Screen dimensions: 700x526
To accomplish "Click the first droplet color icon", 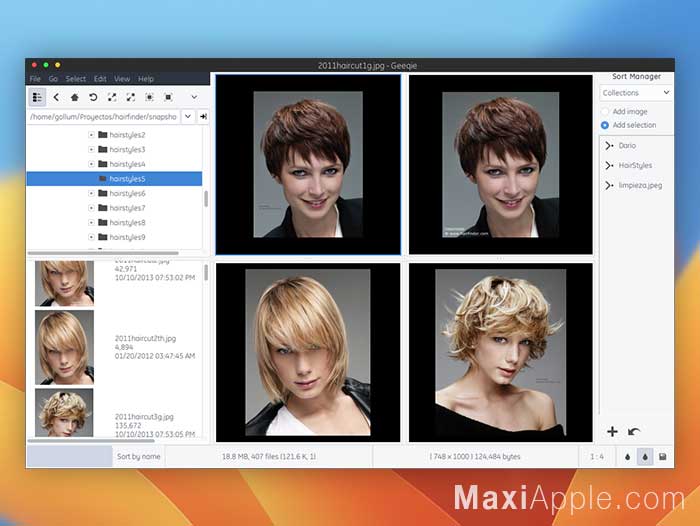I will point(628,456).
